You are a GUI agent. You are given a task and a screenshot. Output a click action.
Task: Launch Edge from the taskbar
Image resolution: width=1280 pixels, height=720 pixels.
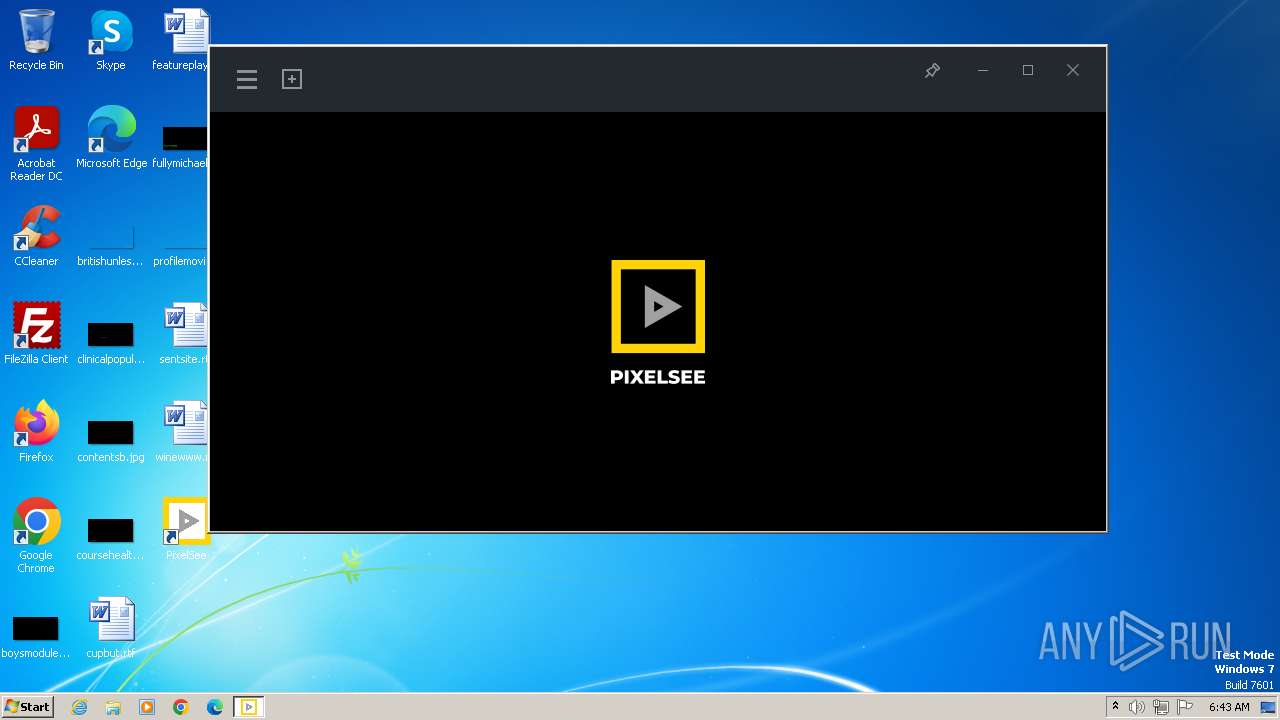click(x=215, y=707)
